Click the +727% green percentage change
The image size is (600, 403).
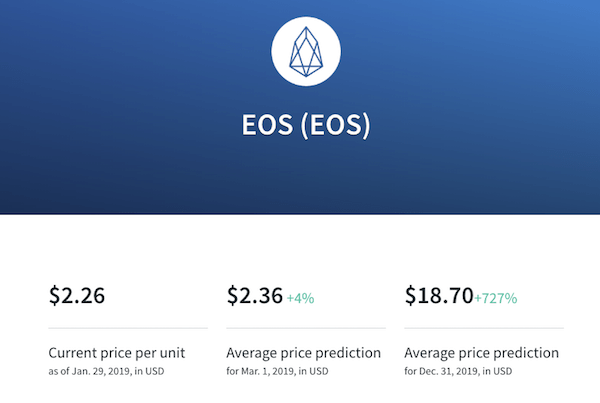click(496, 298)
